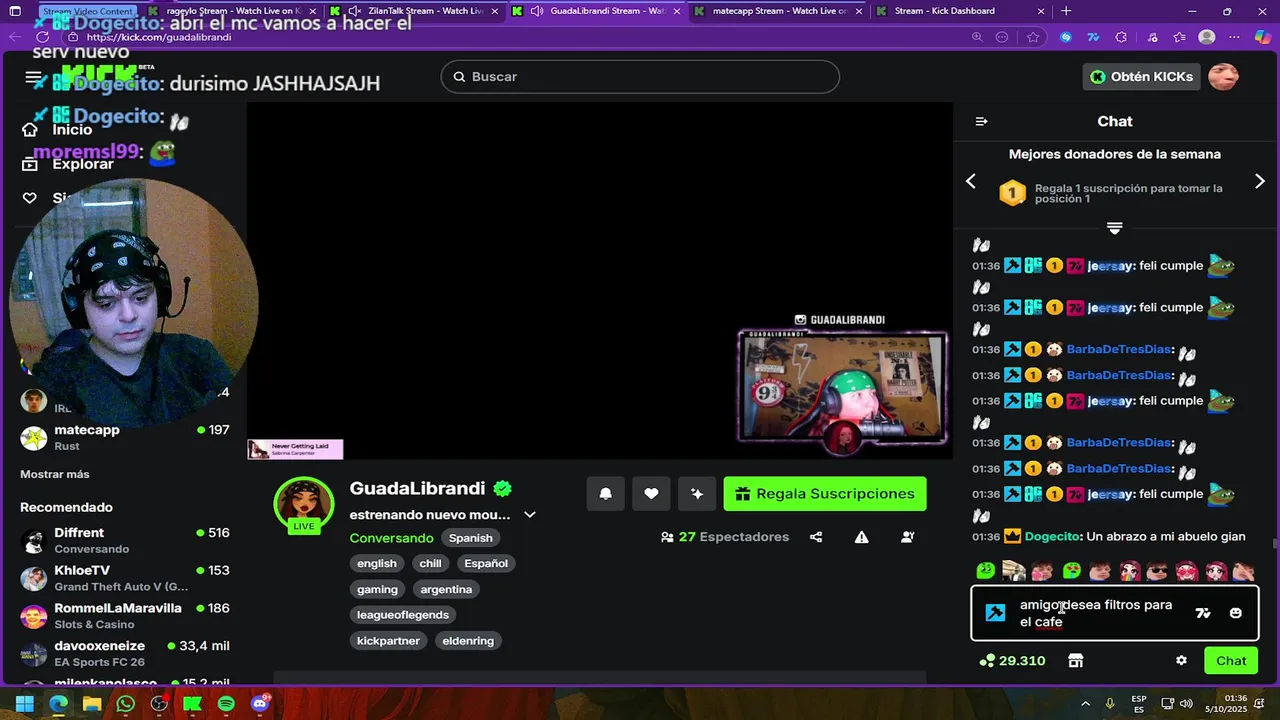Open the Windows Start menu
Image resolution: width=1280 pixels, height=720 pixels.
click(x=24, y=704)
